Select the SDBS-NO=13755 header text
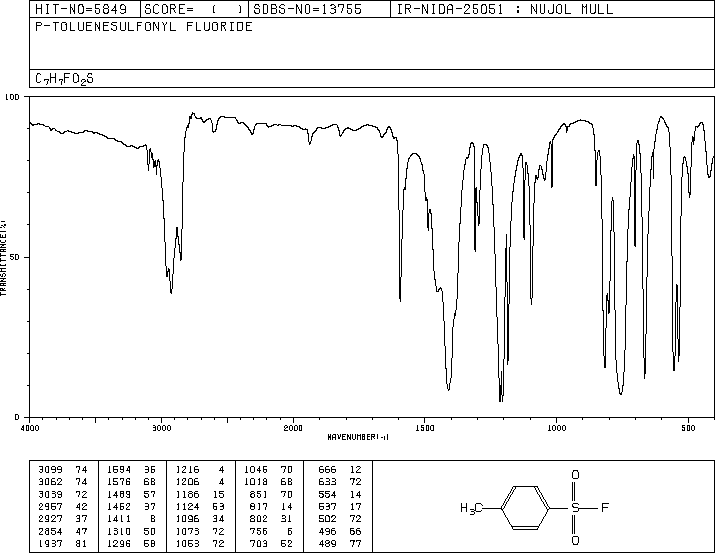This screenshot has width=715, height=553. pos(307,9)
